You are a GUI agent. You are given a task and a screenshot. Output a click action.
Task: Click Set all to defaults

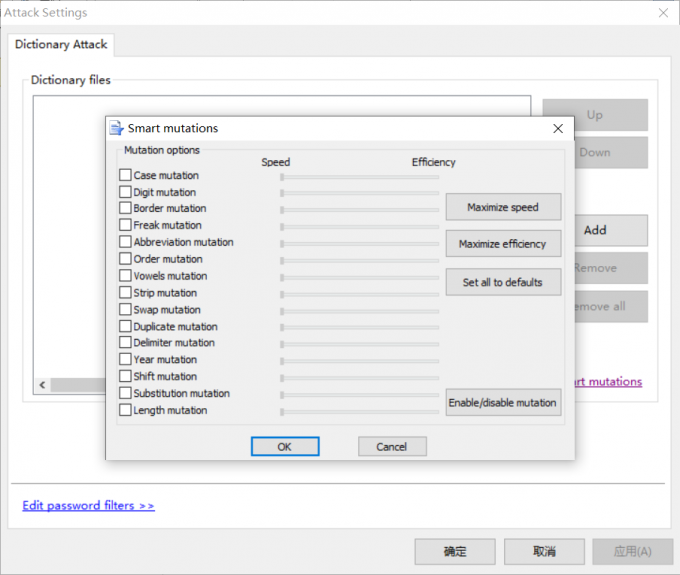coord(503,282)
